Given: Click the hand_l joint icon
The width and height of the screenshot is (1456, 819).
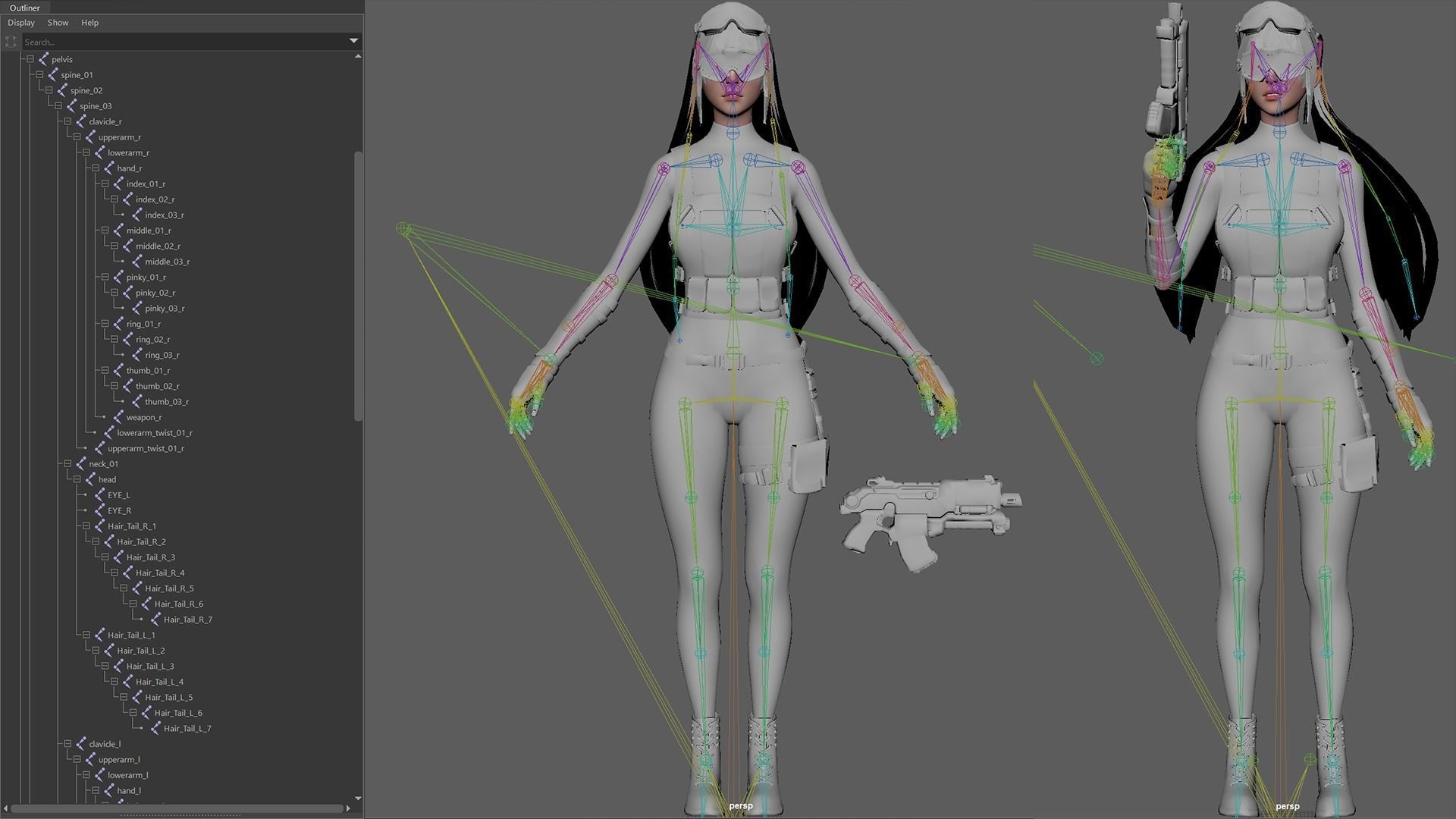Looking at the screenshot, I should [109, 790].
